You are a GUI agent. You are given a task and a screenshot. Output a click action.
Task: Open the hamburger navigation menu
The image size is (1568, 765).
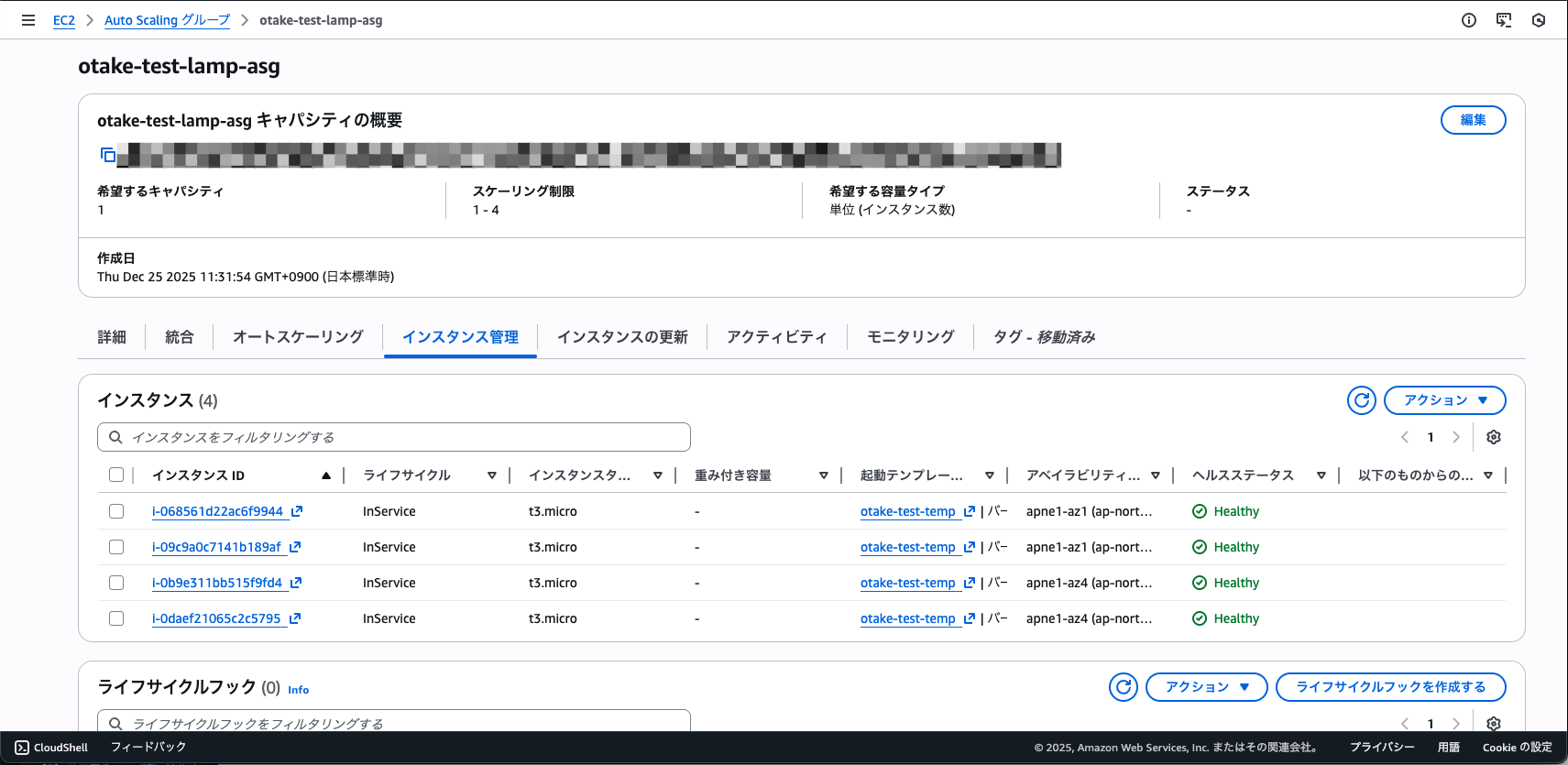coord(28,20)
